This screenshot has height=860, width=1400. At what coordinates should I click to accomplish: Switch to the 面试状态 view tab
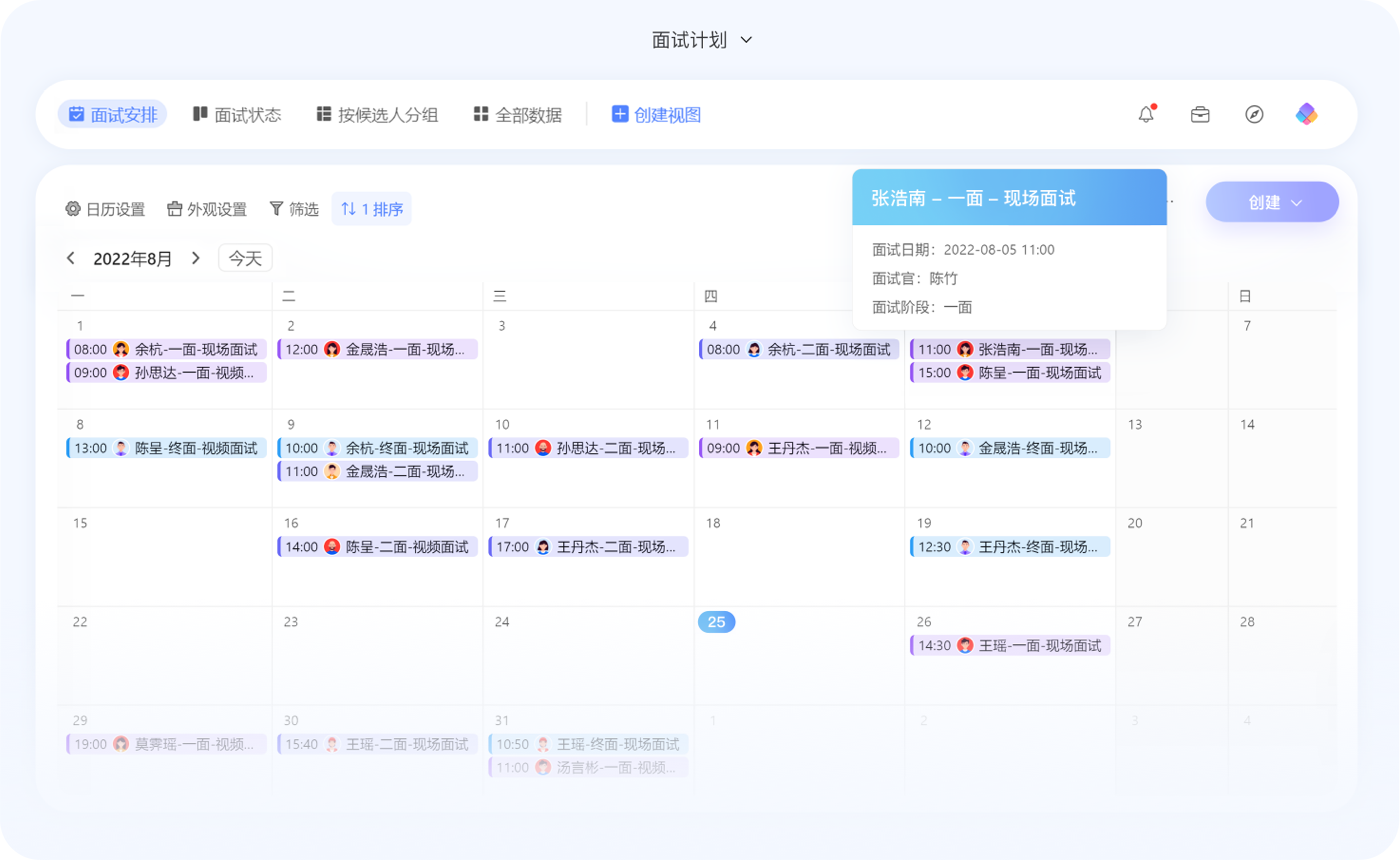pyautogui.click(x=237, y=114)
